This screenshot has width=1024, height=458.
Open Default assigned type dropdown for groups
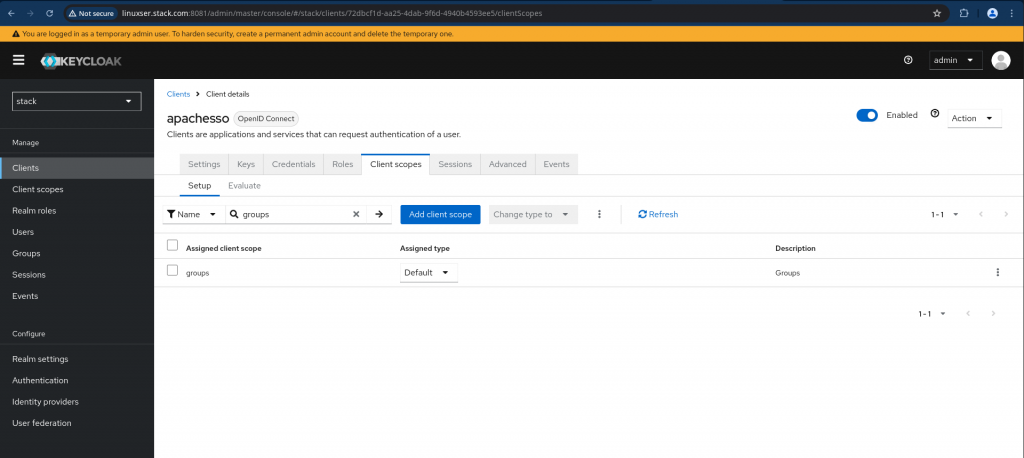tap(428, 272)
